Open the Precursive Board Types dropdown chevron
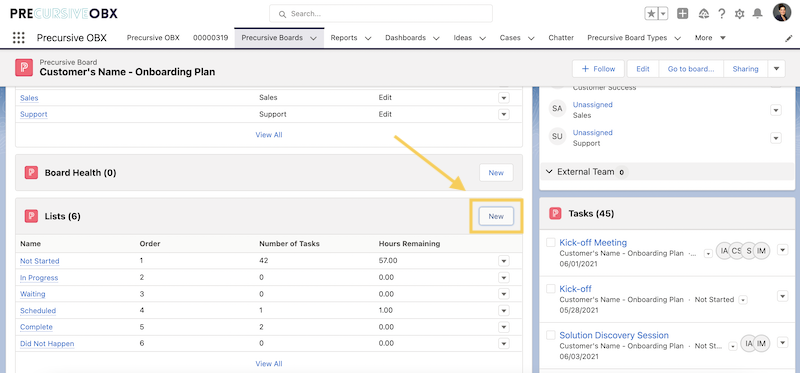 coord(678,38)
